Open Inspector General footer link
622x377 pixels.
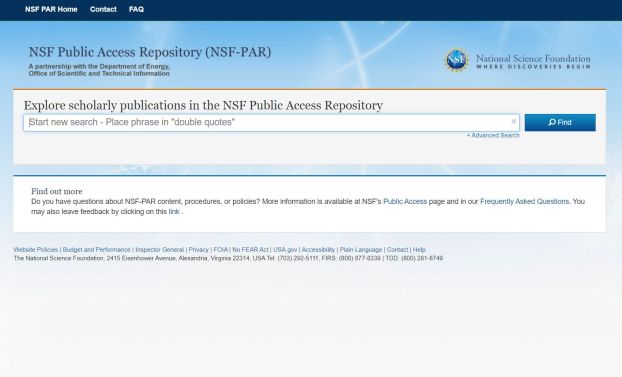tap(159, 250)
